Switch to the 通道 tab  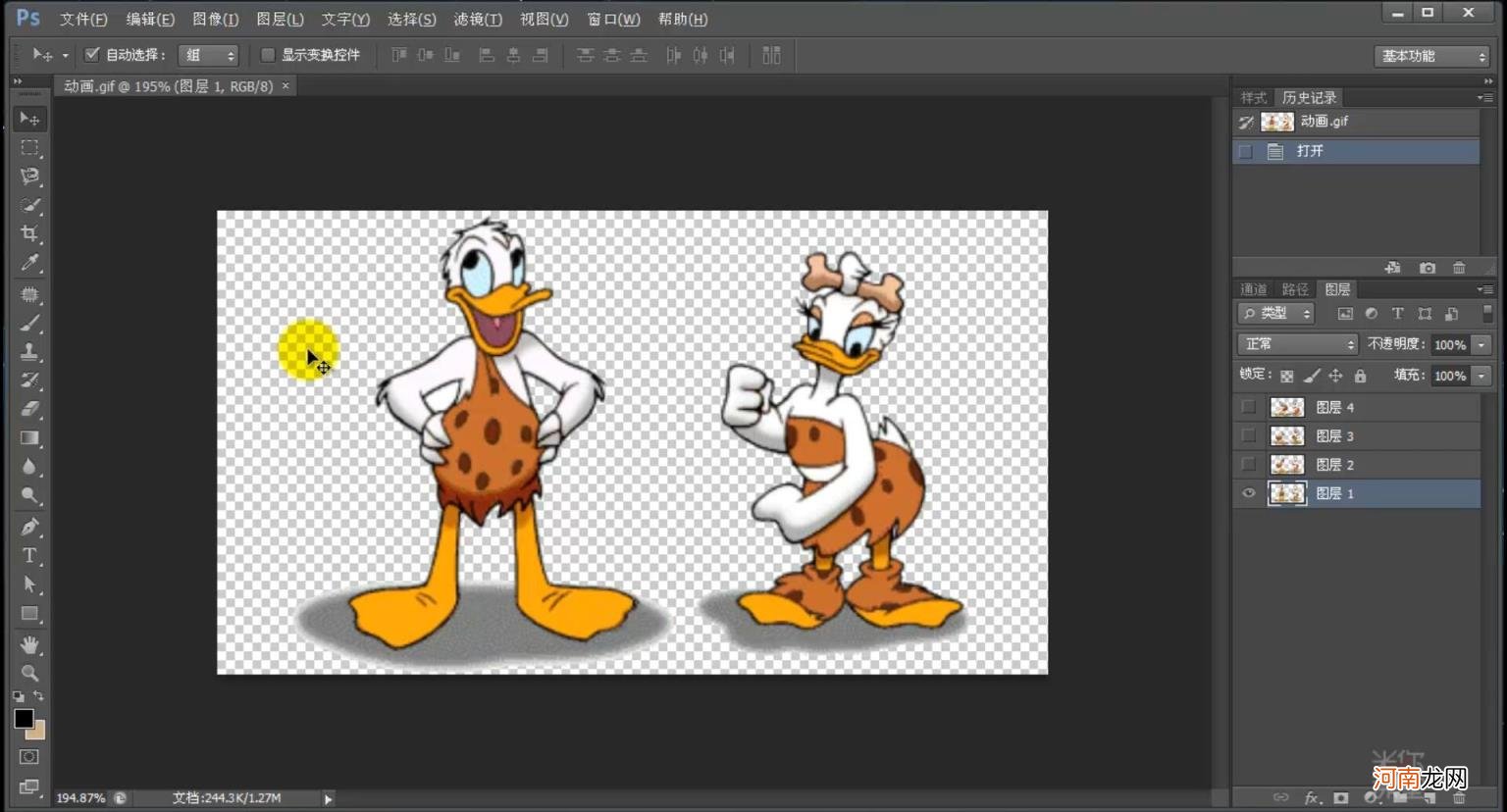point(1254,289)
